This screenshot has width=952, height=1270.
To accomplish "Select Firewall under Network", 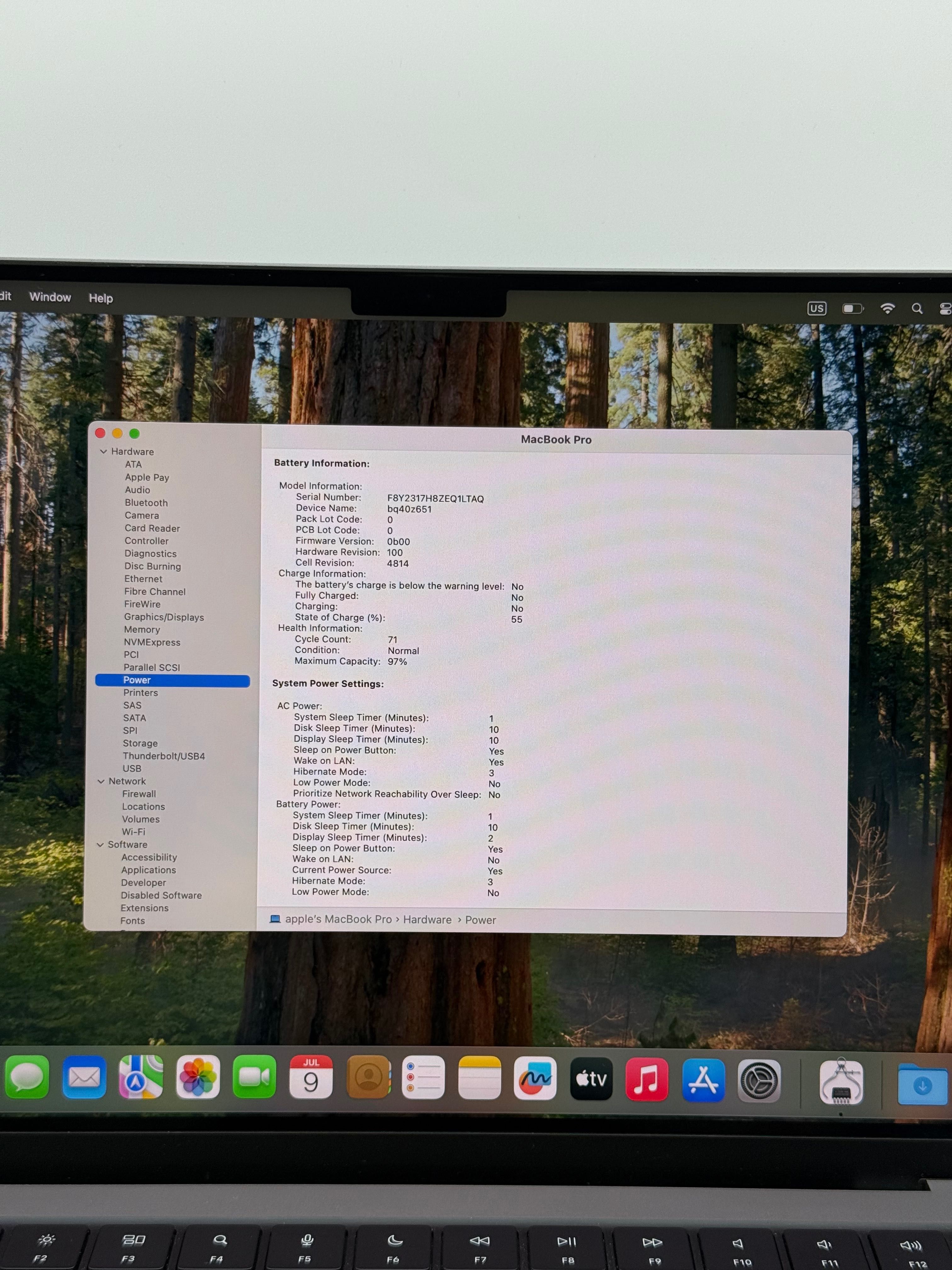I will pos(139,794).
